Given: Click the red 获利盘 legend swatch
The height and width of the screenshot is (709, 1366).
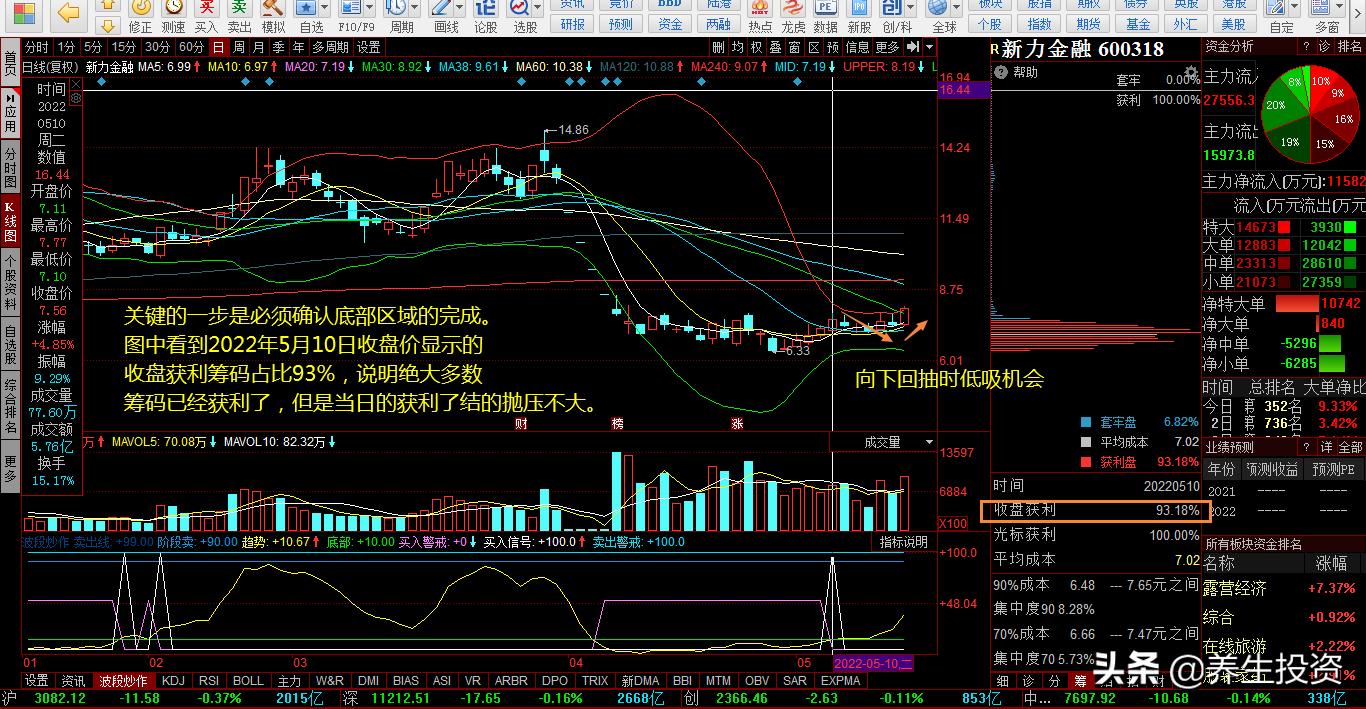Looking at the screenshot, I should [x=1086, y=462].
